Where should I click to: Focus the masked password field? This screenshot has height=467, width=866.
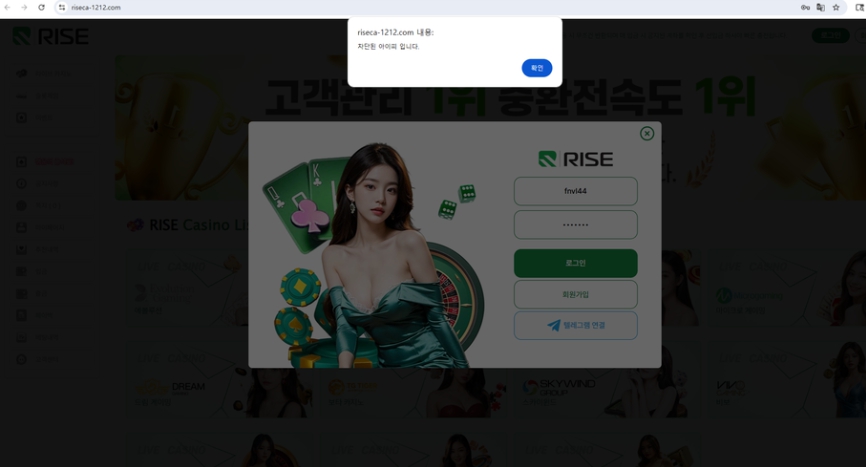pyautogui.click(x=575, y=225)
